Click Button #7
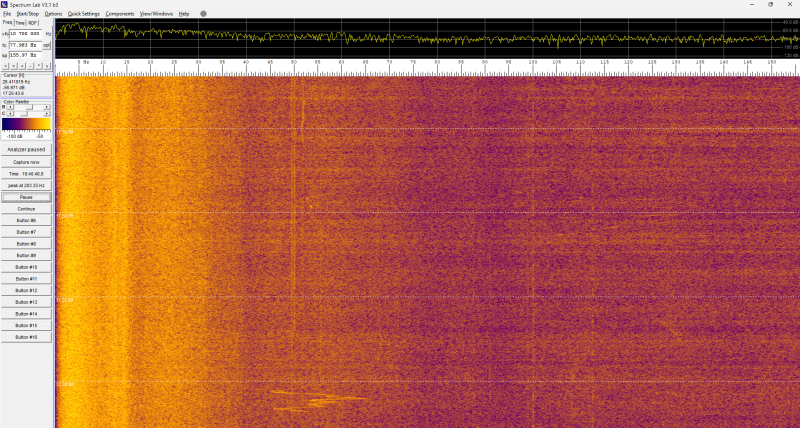The width and height of the screenshot is (800, 428). [x=27, y=232]
